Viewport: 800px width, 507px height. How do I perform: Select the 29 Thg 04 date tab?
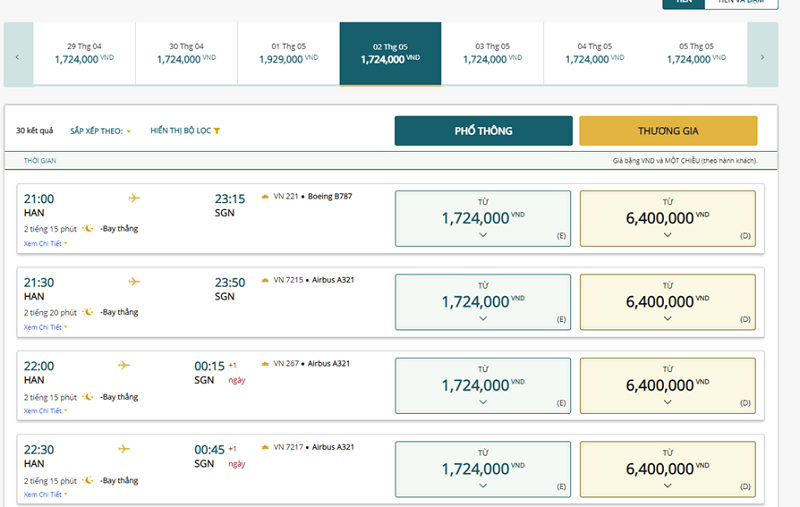click(85, 54)
